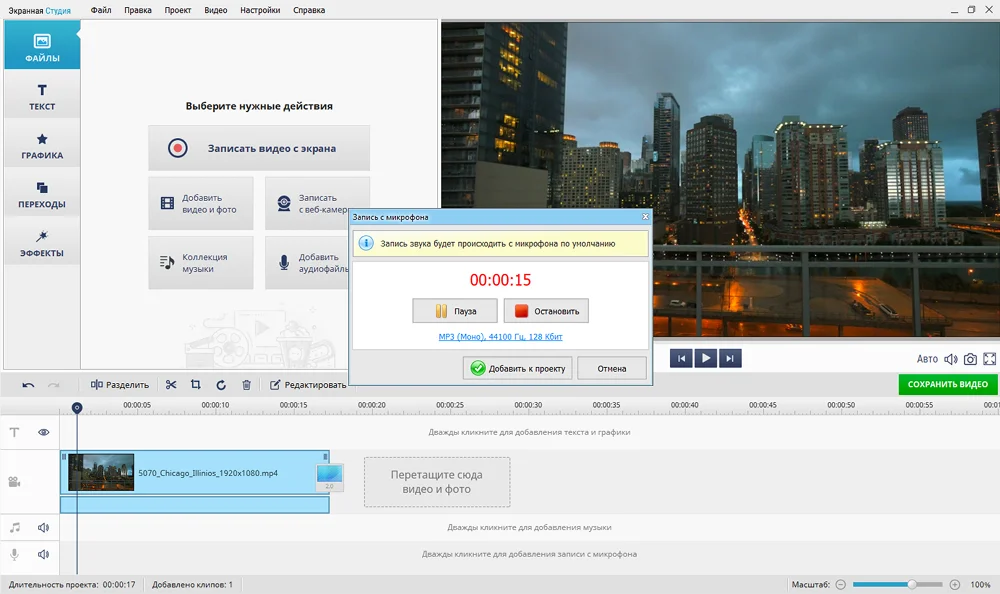Open the Авто preview quality dropdown
The height and width of the screenshot is (594, 1000).
click(x=927, y=359)
